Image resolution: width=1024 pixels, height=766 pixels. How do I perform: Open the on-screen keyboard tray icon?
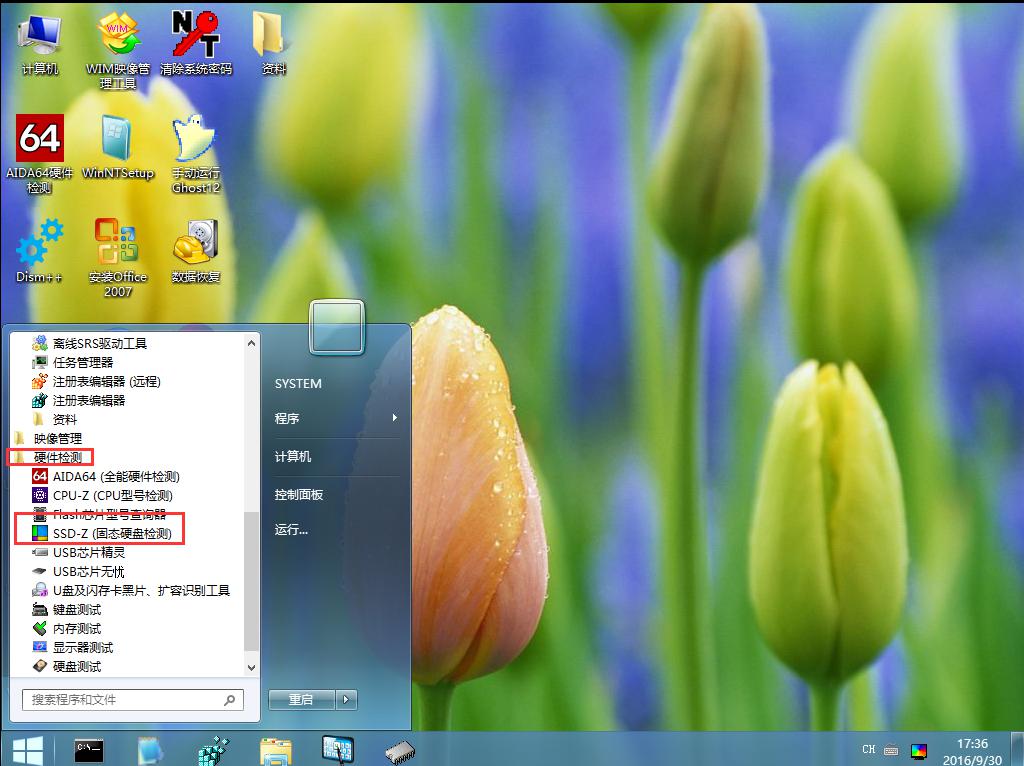click(x=891, y=750)
